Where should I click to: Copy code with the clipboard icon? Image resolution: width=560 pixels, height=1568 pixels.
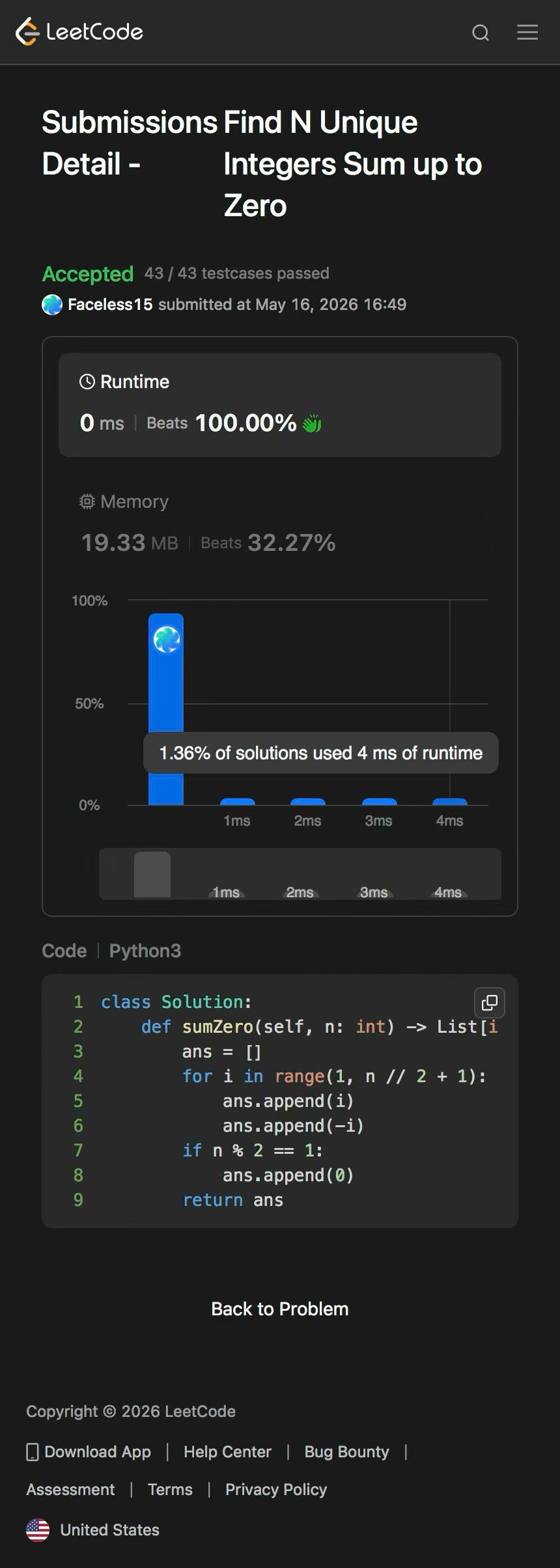[490, 1002]
